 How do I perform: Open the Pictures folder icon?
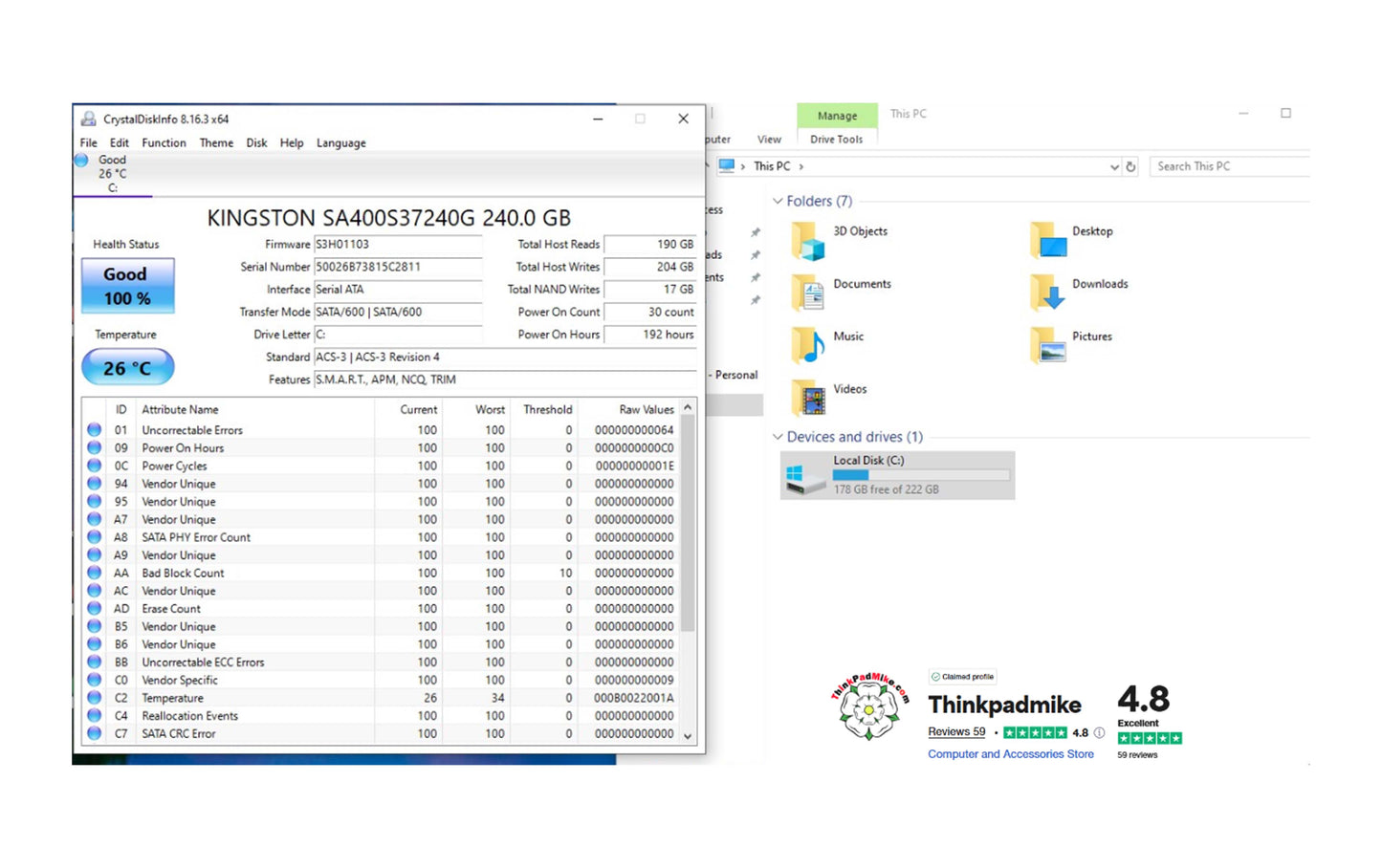pos(1048,345)
